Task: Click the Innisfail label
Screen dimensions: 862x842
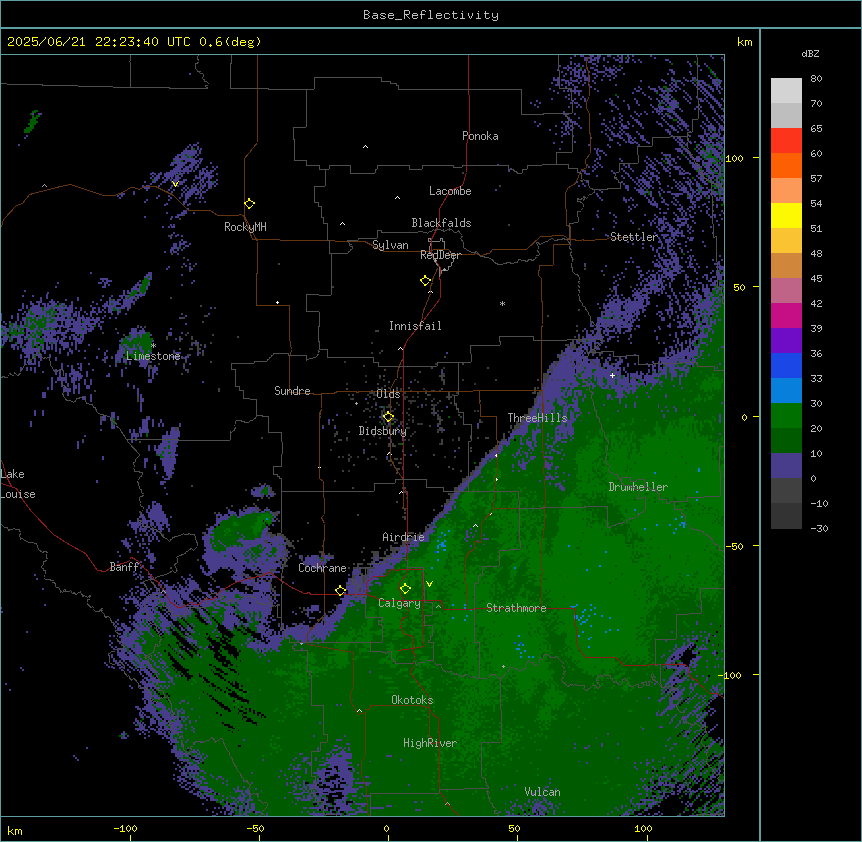Action: point(415,326)
